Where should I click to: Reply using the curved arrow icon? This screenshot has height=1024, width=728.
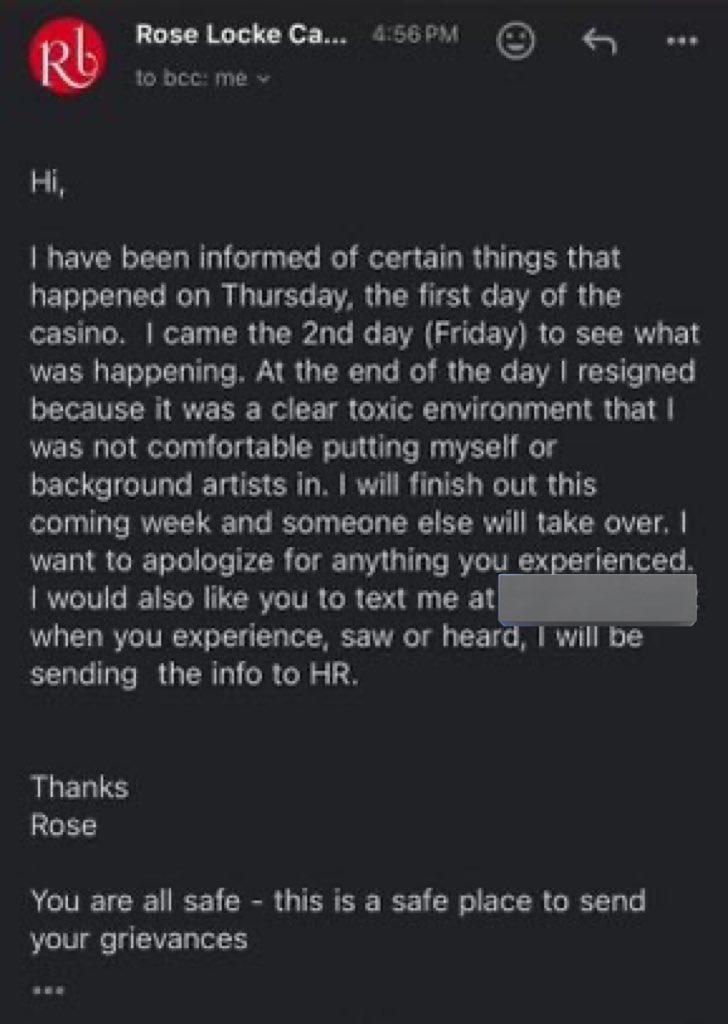click(x=597, y=40)
